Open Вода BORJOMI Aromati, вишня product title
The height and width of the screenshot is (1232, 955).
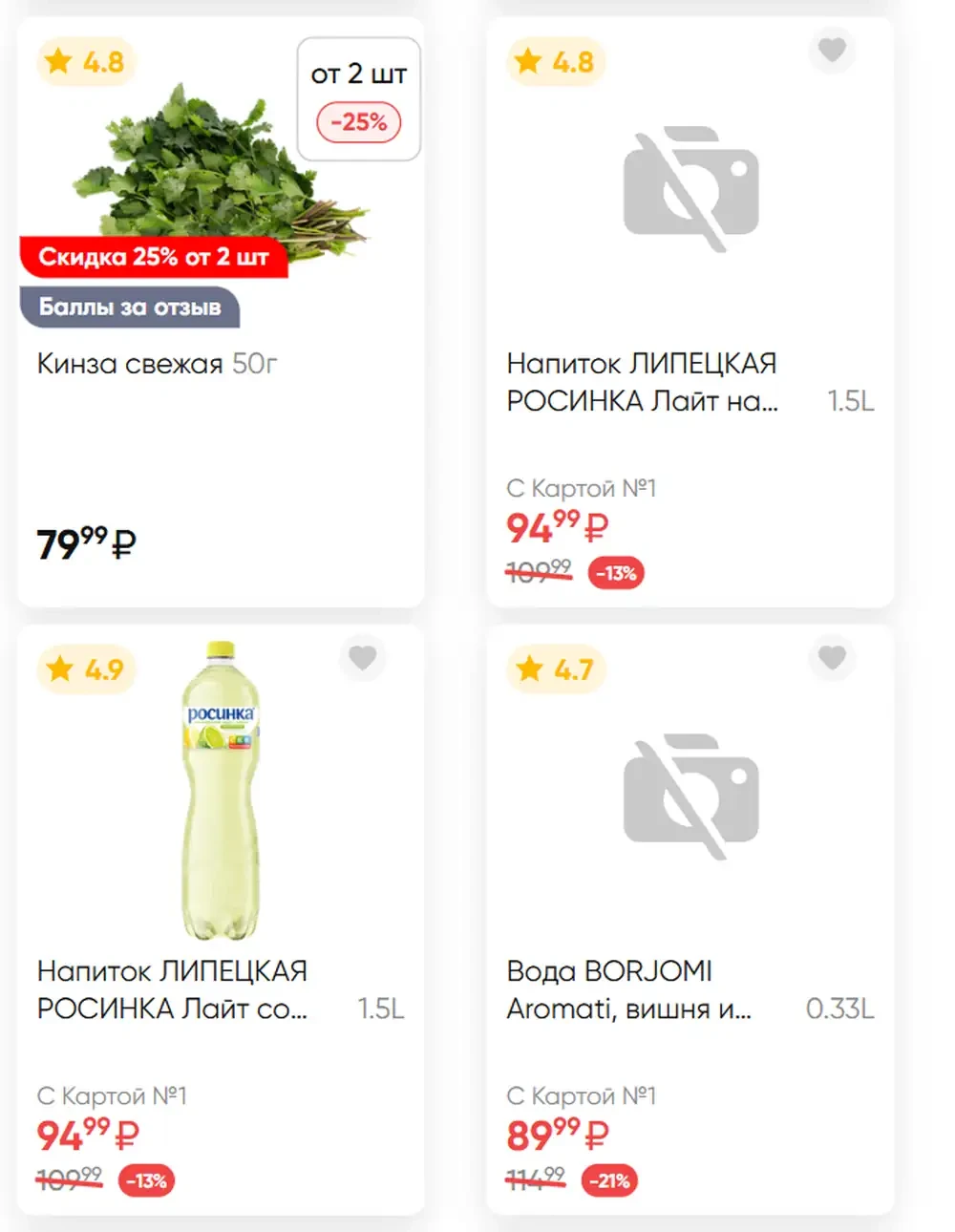628,990
